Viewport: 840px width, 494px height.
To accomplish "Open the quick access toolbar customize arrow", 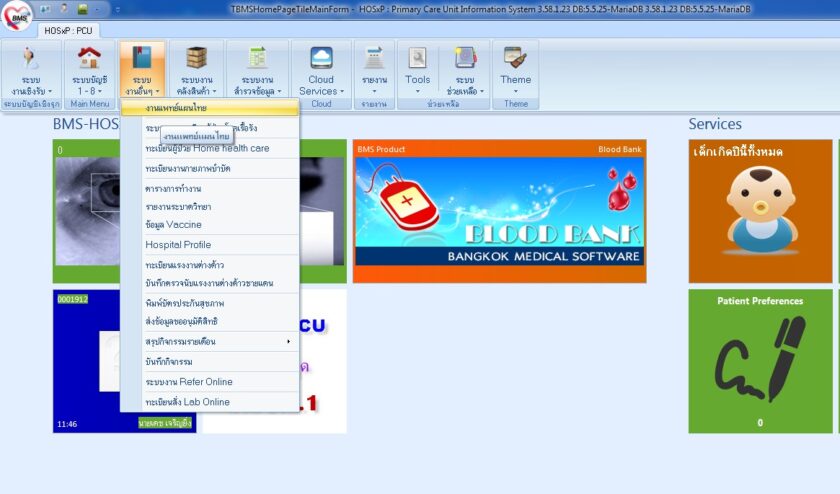I will tap(118, 9).
